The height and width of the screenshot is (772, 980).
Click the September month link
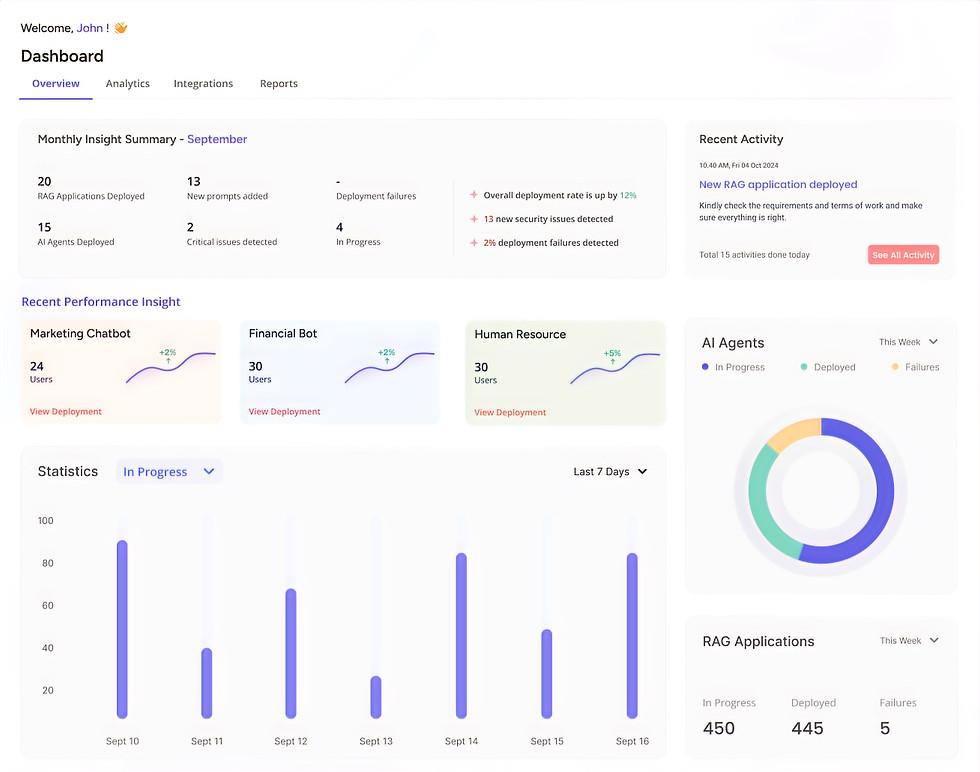217,139
